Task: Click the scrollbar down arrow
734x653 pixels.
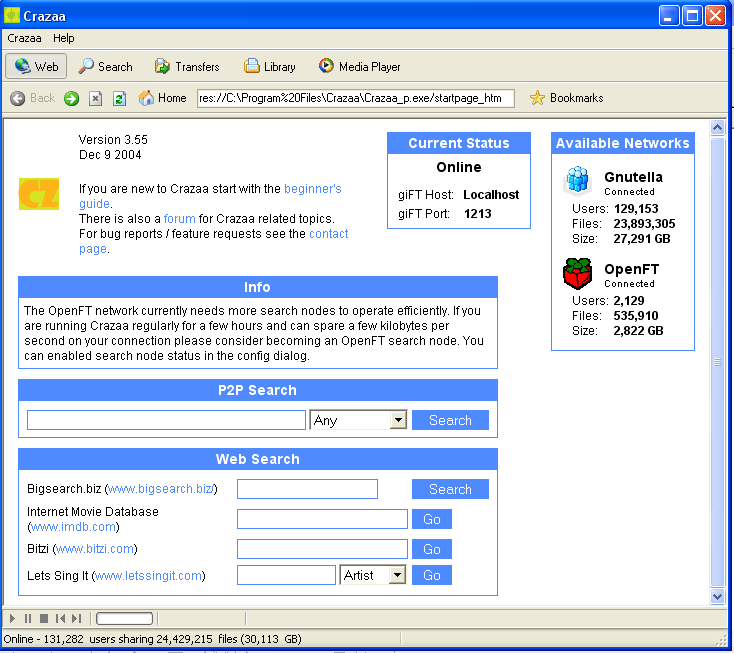Action: pyautogui.click(x=717, y=596)
